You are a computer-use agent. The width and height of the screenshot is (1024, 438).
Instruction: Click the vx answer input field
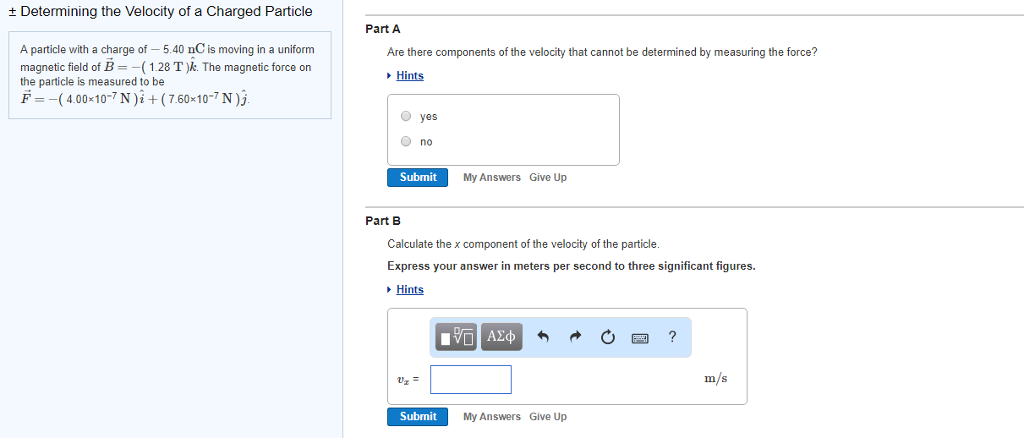[471, 379]
